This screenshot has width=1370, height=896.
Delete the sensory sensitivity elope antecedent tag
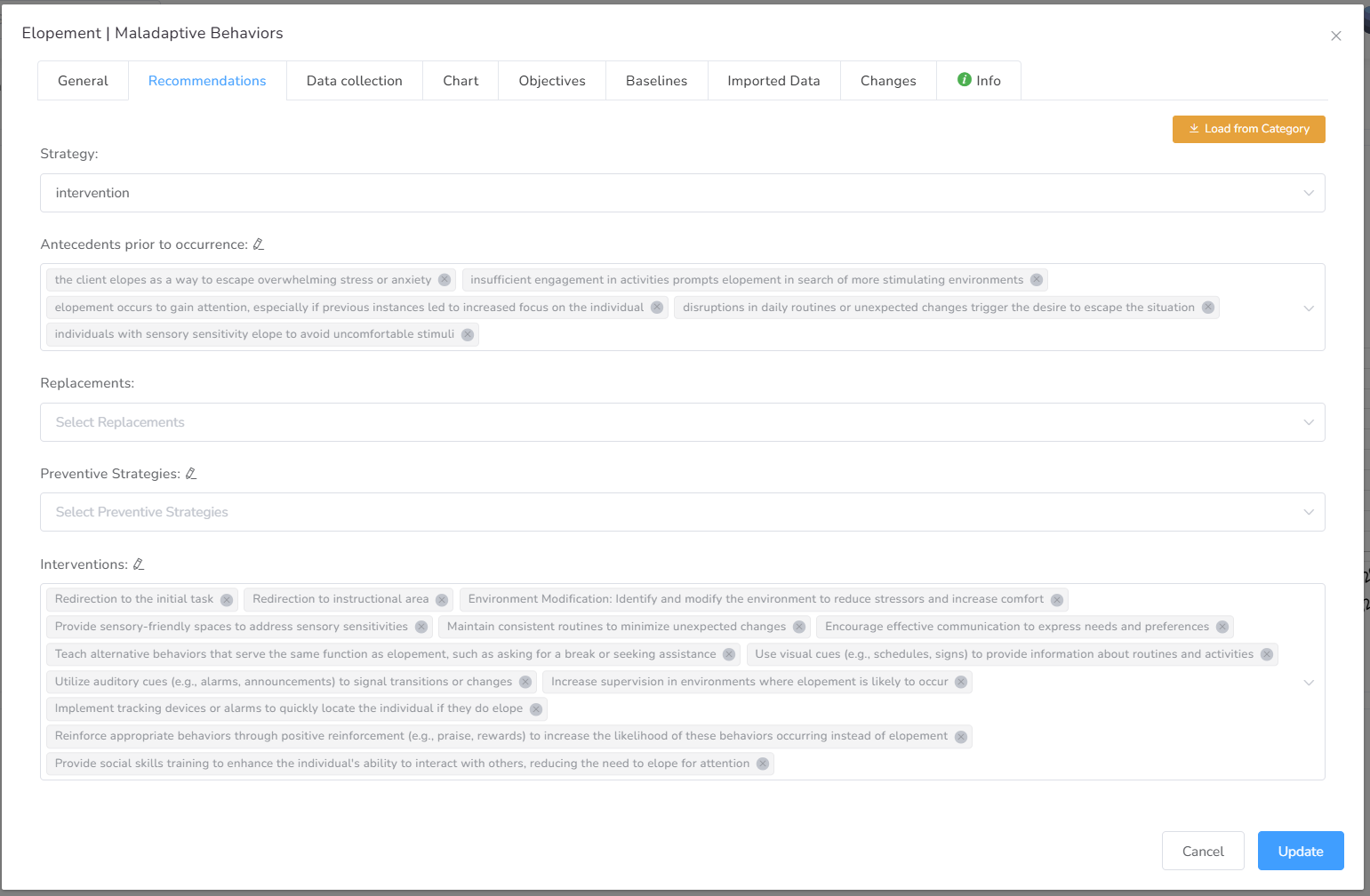[x=468, y=335]
